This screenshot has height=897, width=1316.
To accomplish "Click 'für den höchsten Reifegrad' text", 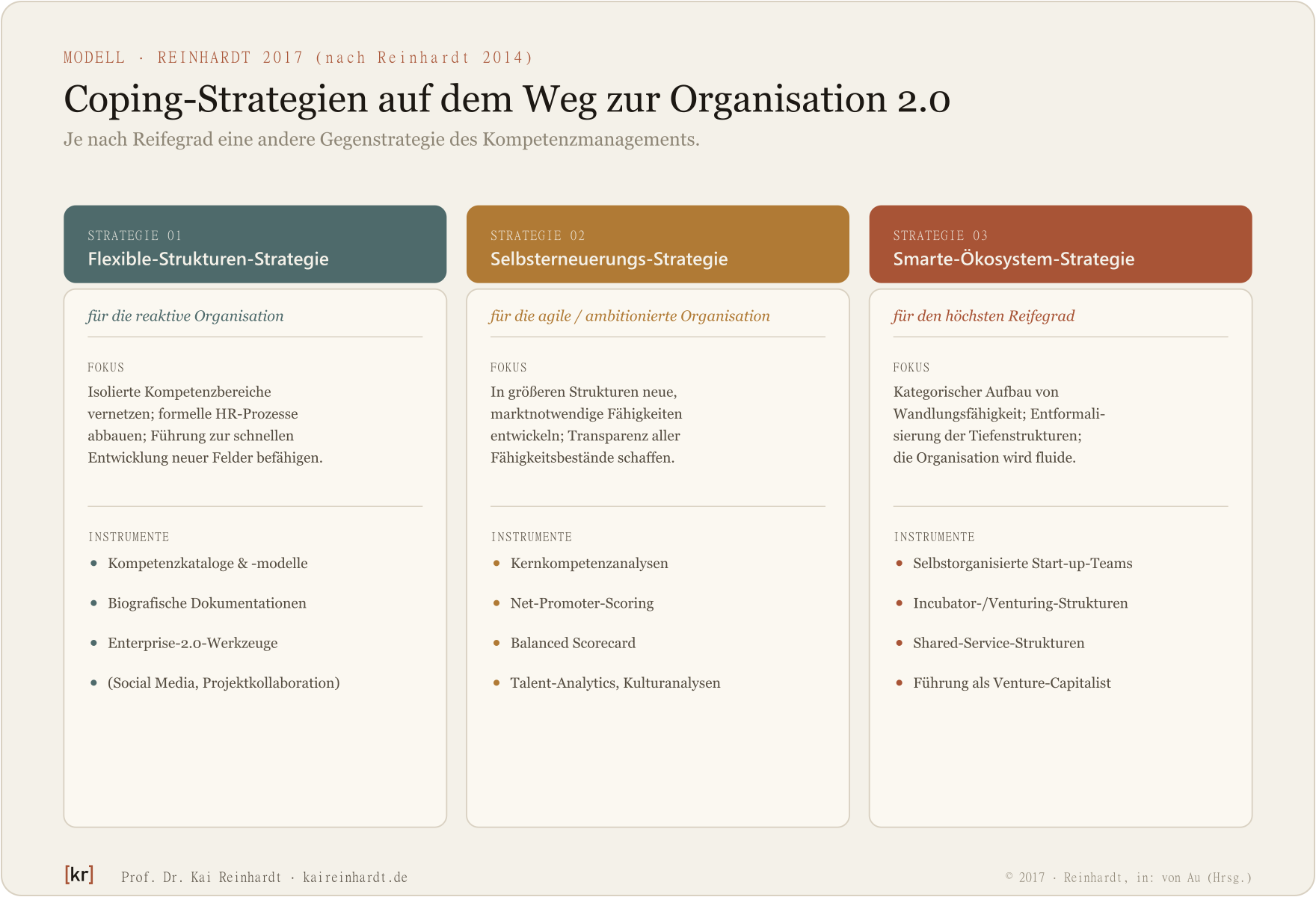I will [x=983, y=316].
